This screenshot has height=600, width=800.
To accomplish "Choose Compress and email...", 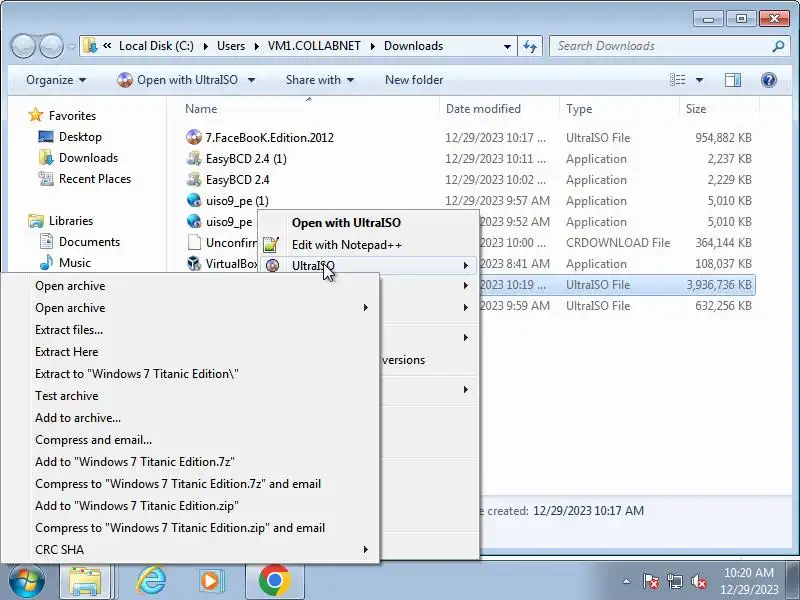I will pyautogui.click(x=93, y=439).
